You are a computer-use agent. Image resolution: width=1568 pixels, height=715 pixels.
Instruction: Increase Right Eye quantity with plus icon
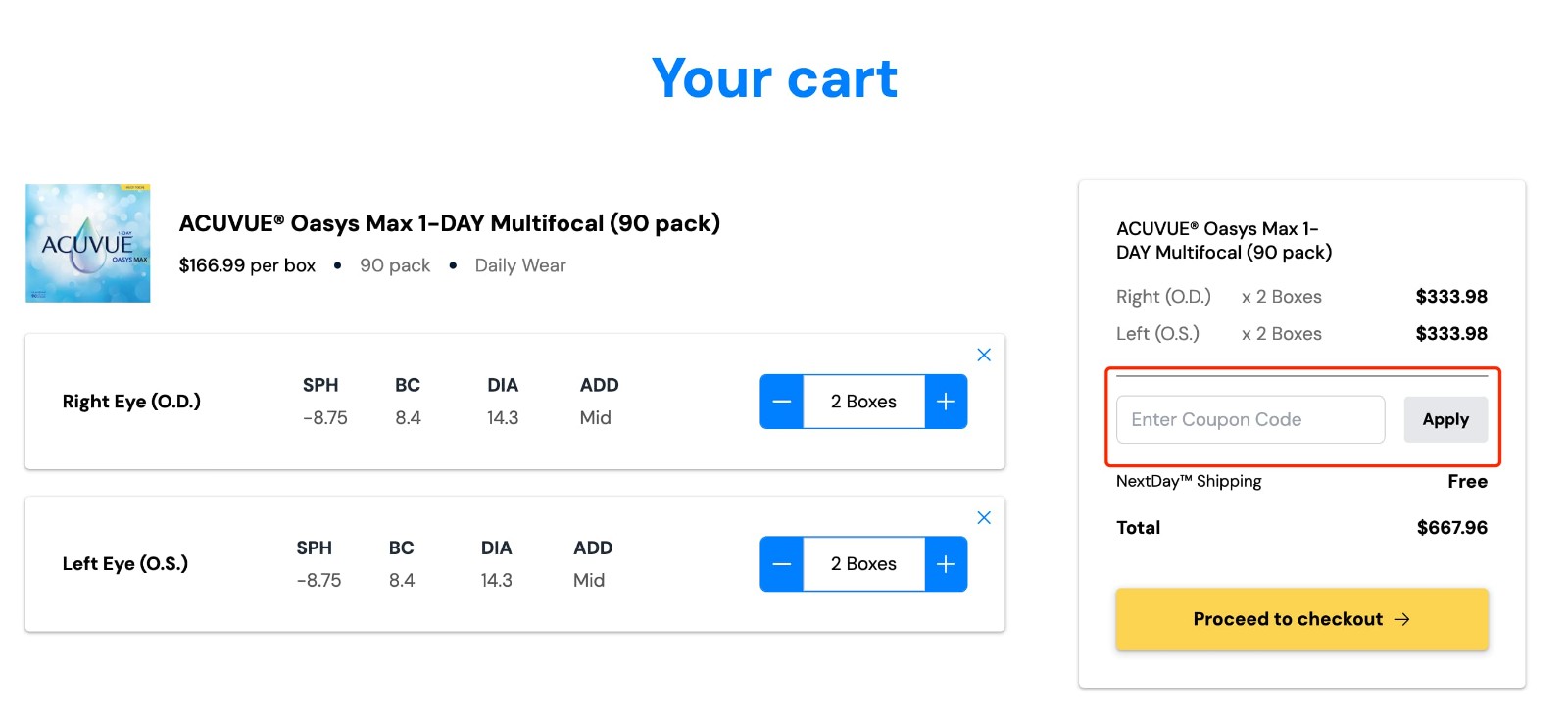[x=944, y=401]
